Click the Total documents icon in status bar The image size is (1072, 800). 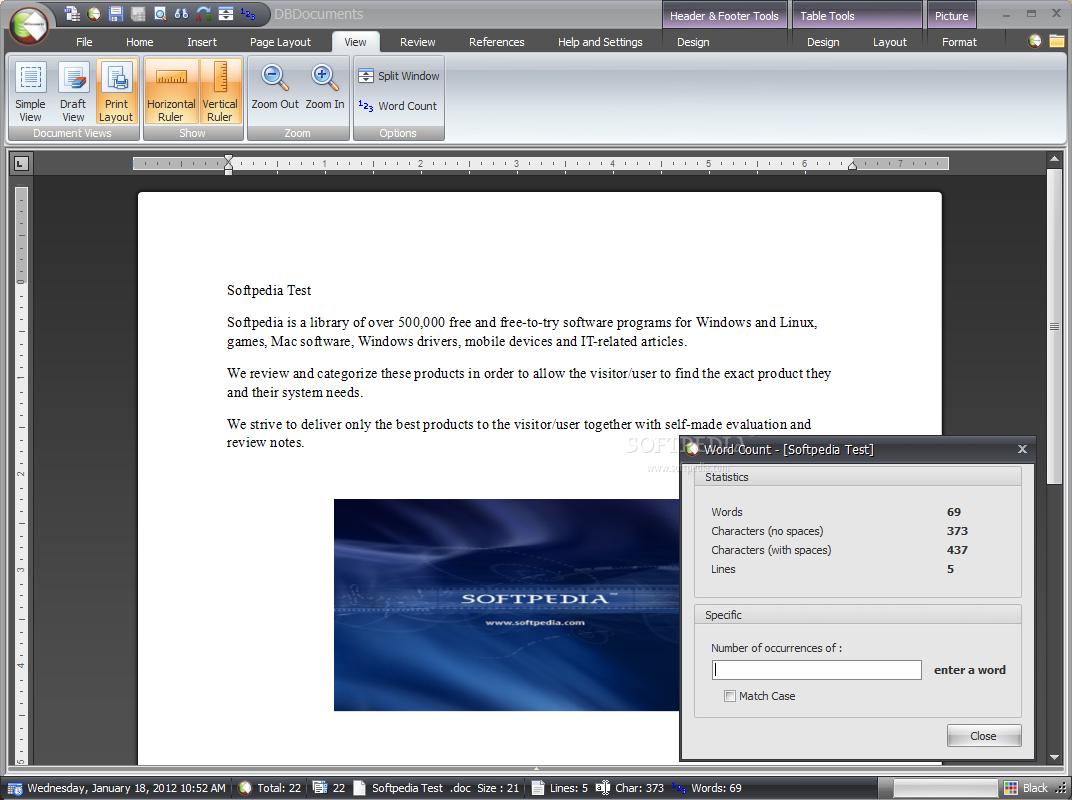(x=245, y=788)
